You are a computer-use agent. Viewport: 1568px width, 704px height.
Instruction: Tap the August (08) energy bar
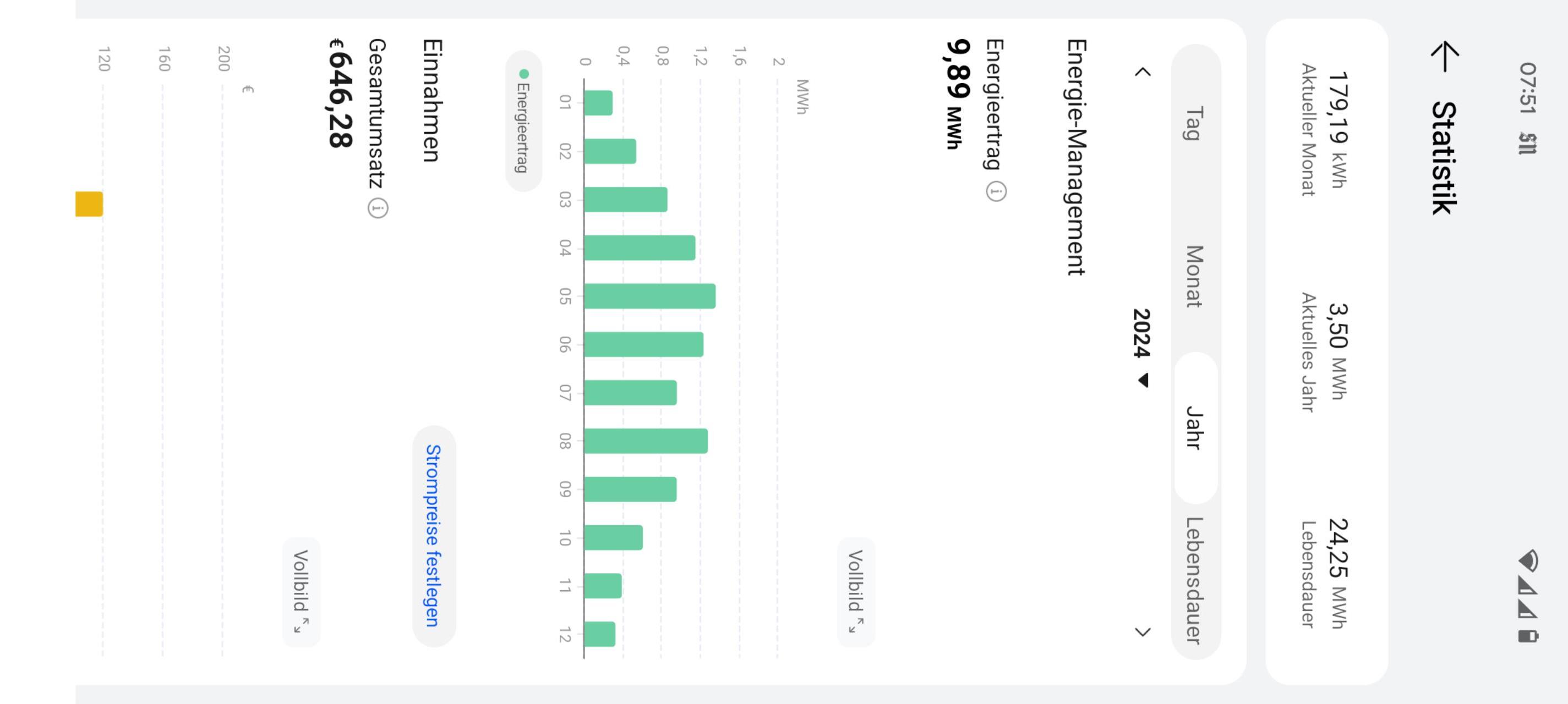pos(646,441)
